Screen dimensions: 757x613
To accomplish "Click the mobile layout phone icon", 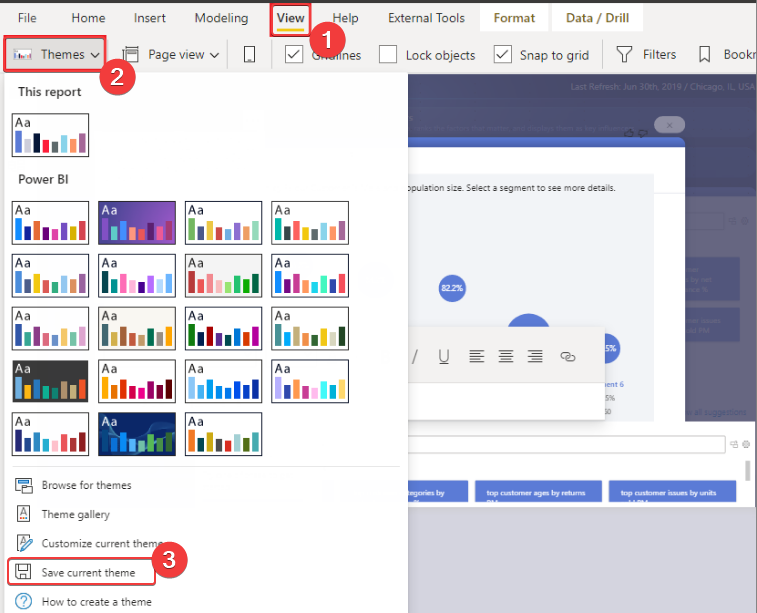I will [249, 55].
